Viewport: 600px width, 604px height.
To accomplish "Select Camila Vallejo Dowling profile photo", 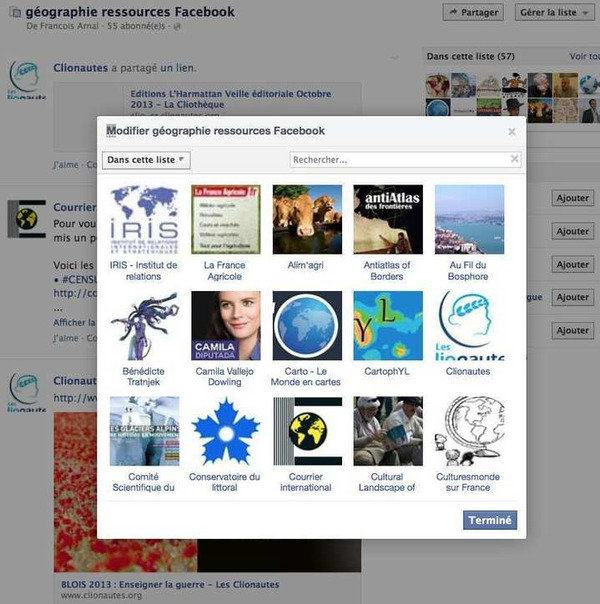I will pyautogui.click(x=226, y=325).
